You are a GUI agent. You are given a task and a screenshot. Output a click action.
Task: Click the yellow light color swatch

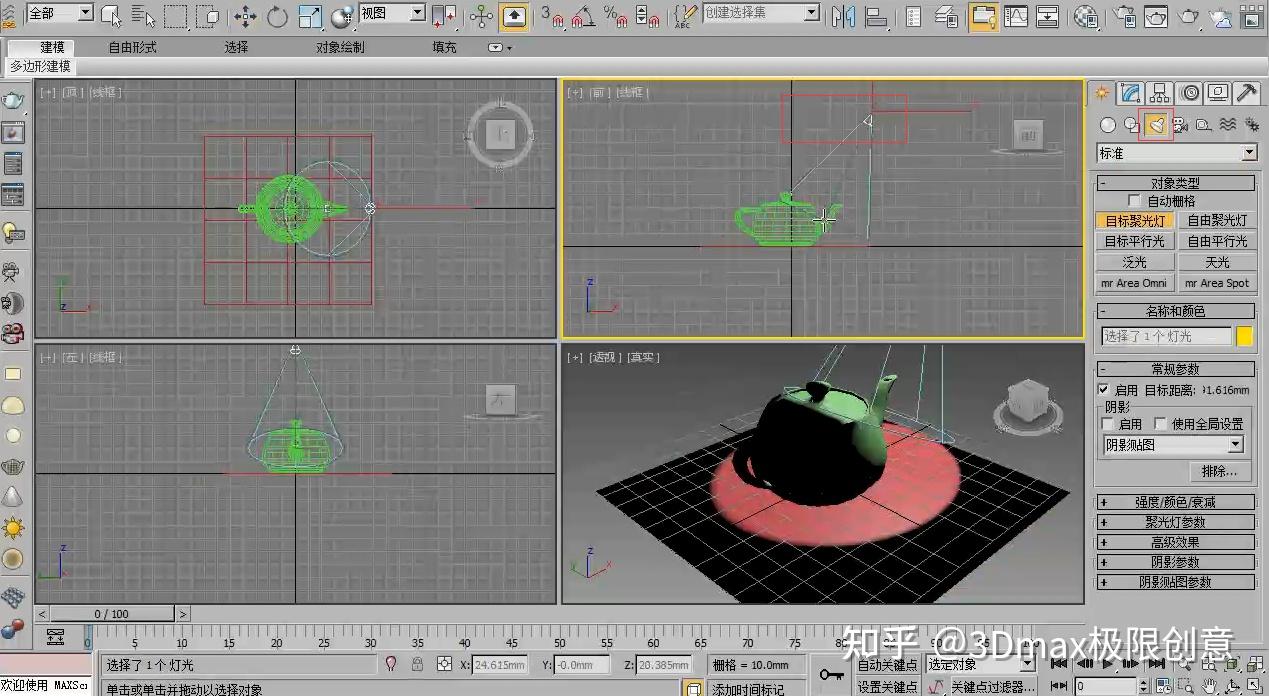[x=1245, y=336]
